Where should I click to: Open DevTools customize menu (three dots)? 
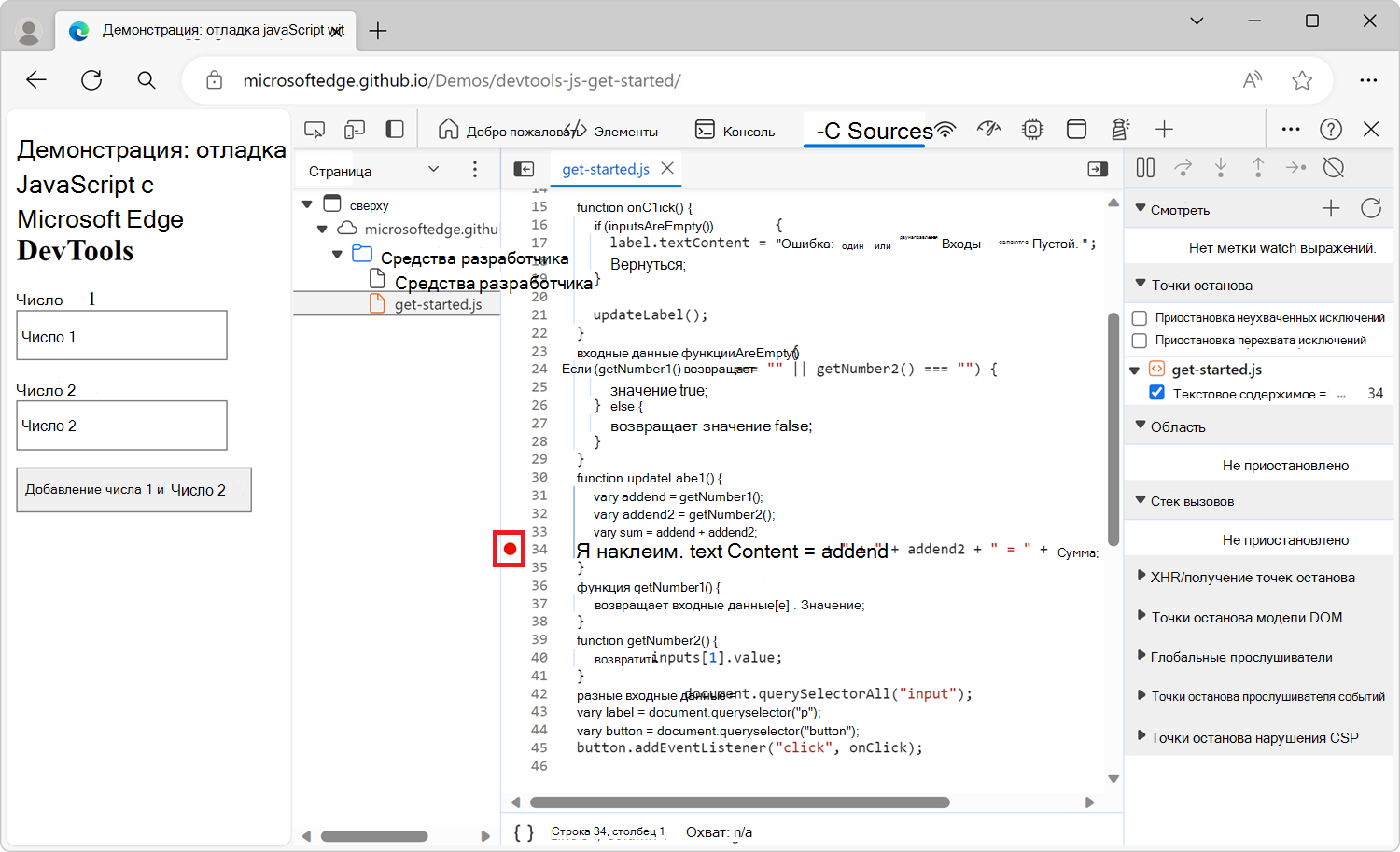(x=1291, y=130)
